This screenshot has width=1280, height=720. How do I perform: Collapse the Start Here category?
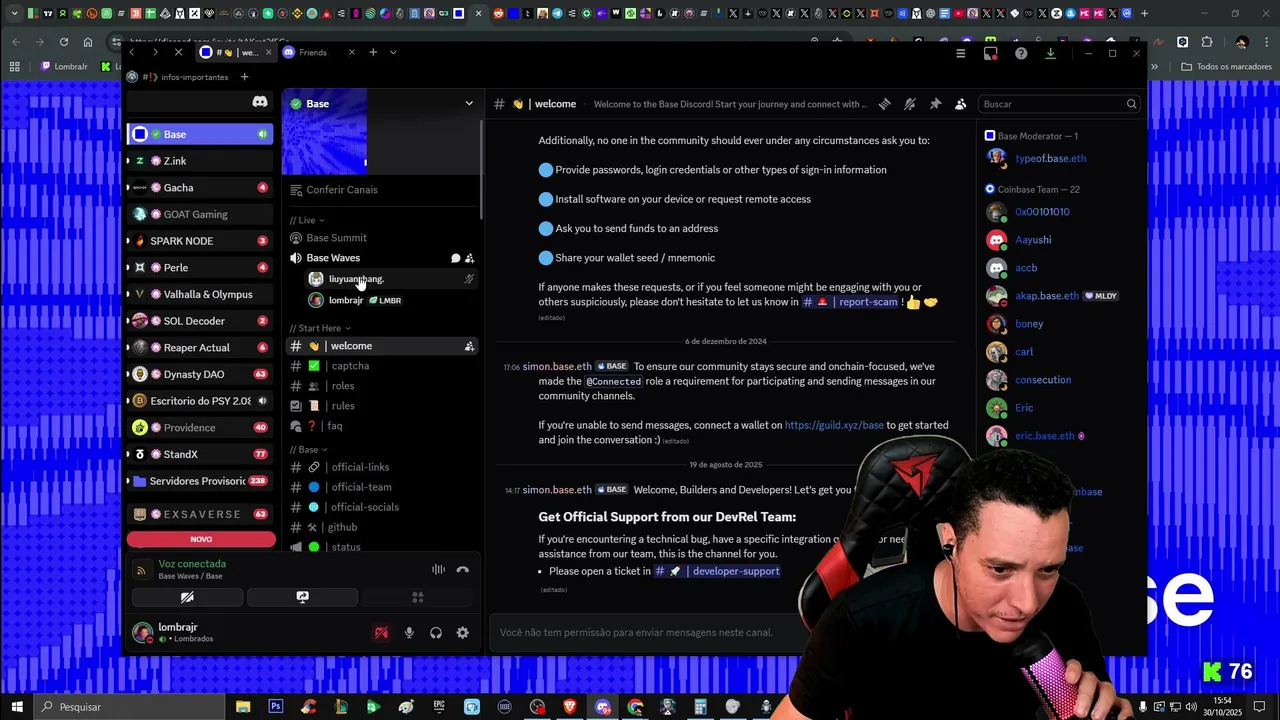[320, 328]
